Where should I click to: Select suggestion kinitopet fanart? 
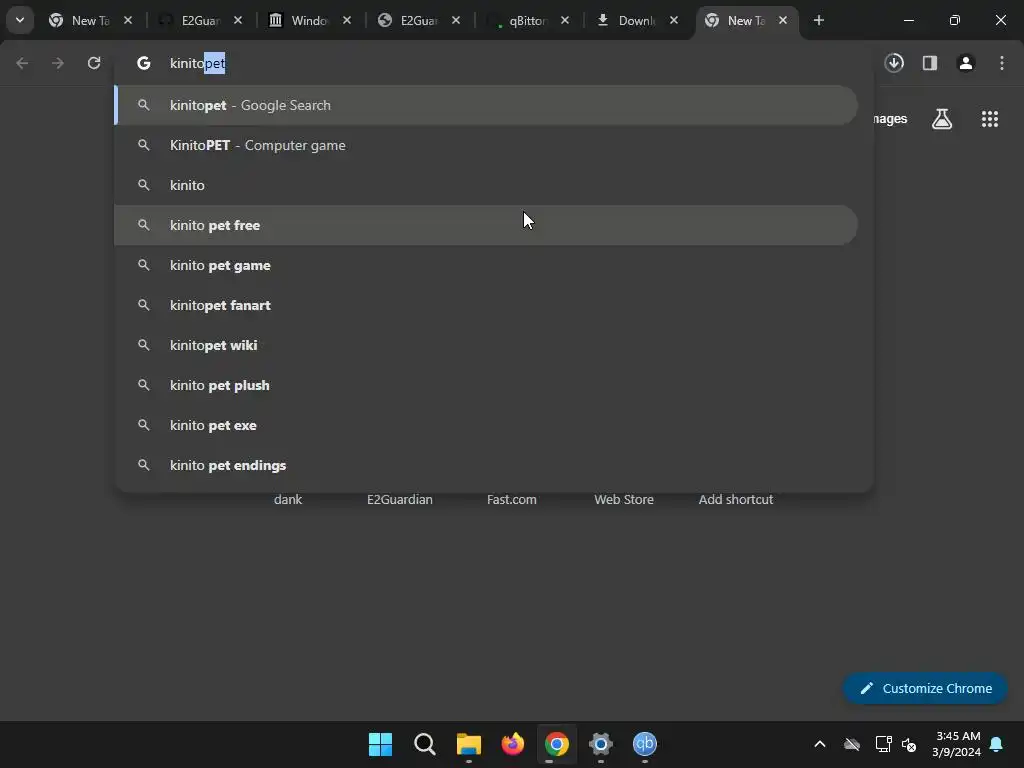pos(486,305)
